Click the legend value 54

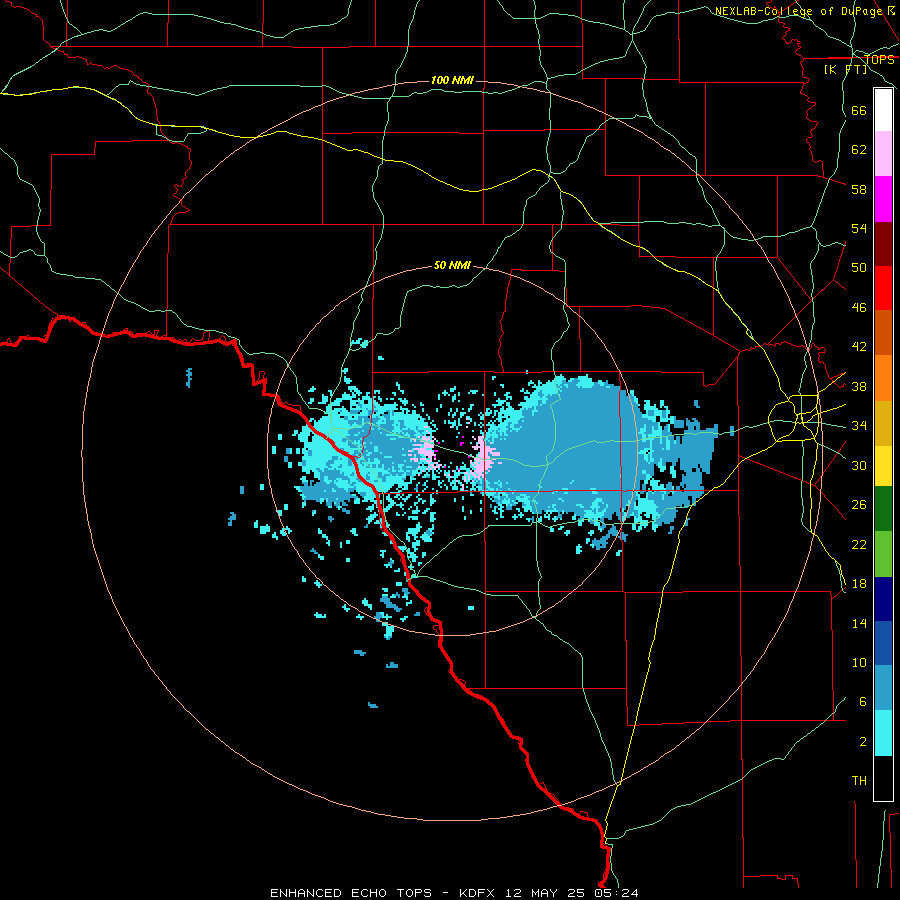tap(859, 228)
